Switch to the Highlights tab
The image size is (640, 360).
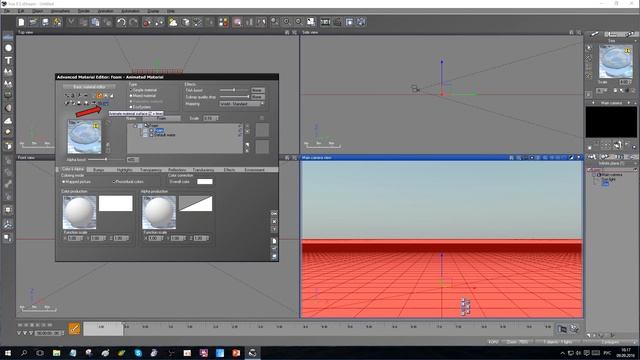(124, 169)
